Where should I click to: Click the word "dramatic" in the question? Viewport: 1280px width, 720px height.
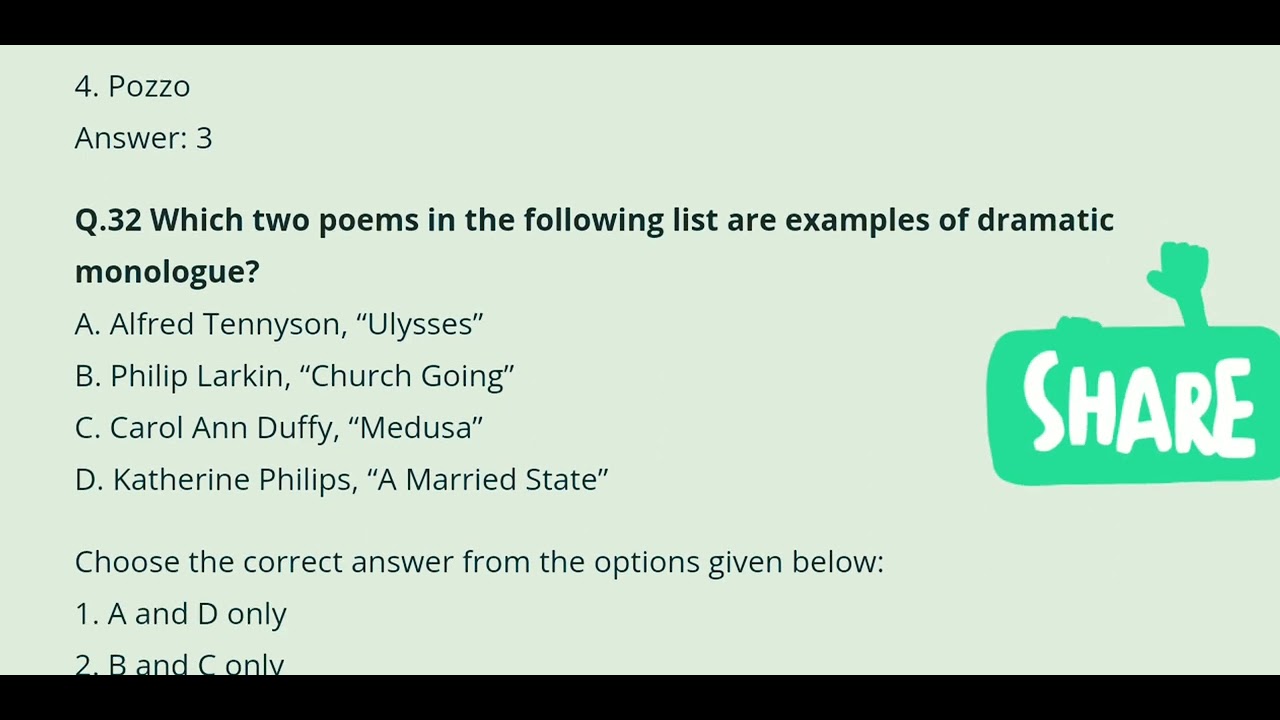[x=1045, y=220]
